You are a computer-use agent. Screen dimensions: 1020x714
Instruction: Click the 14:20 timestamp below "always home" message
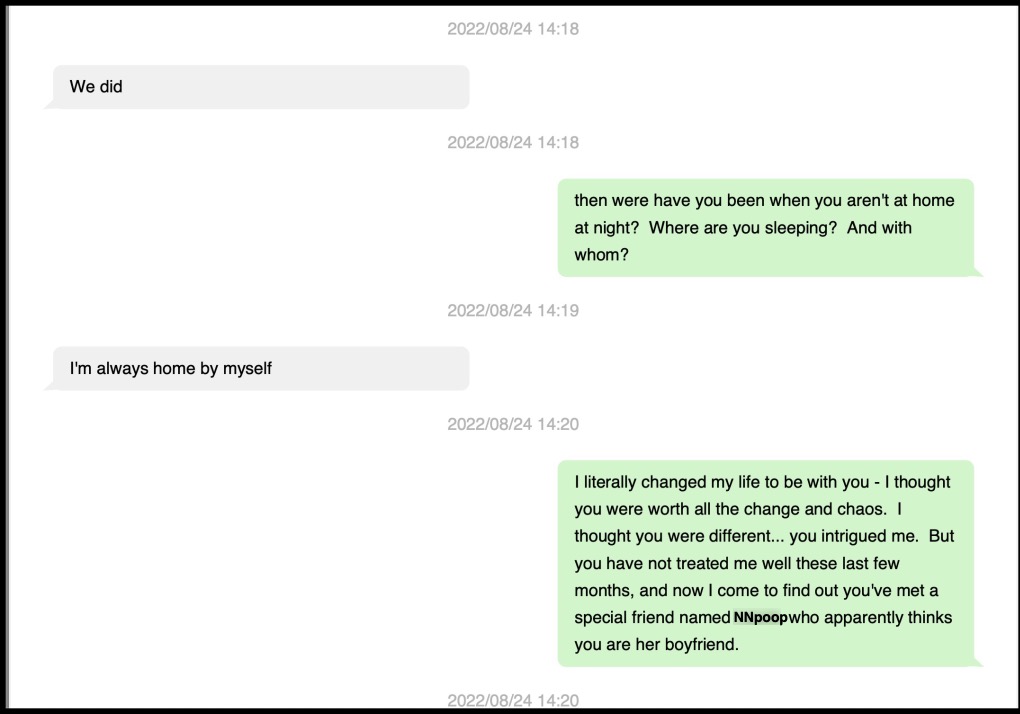coord(512,424)
